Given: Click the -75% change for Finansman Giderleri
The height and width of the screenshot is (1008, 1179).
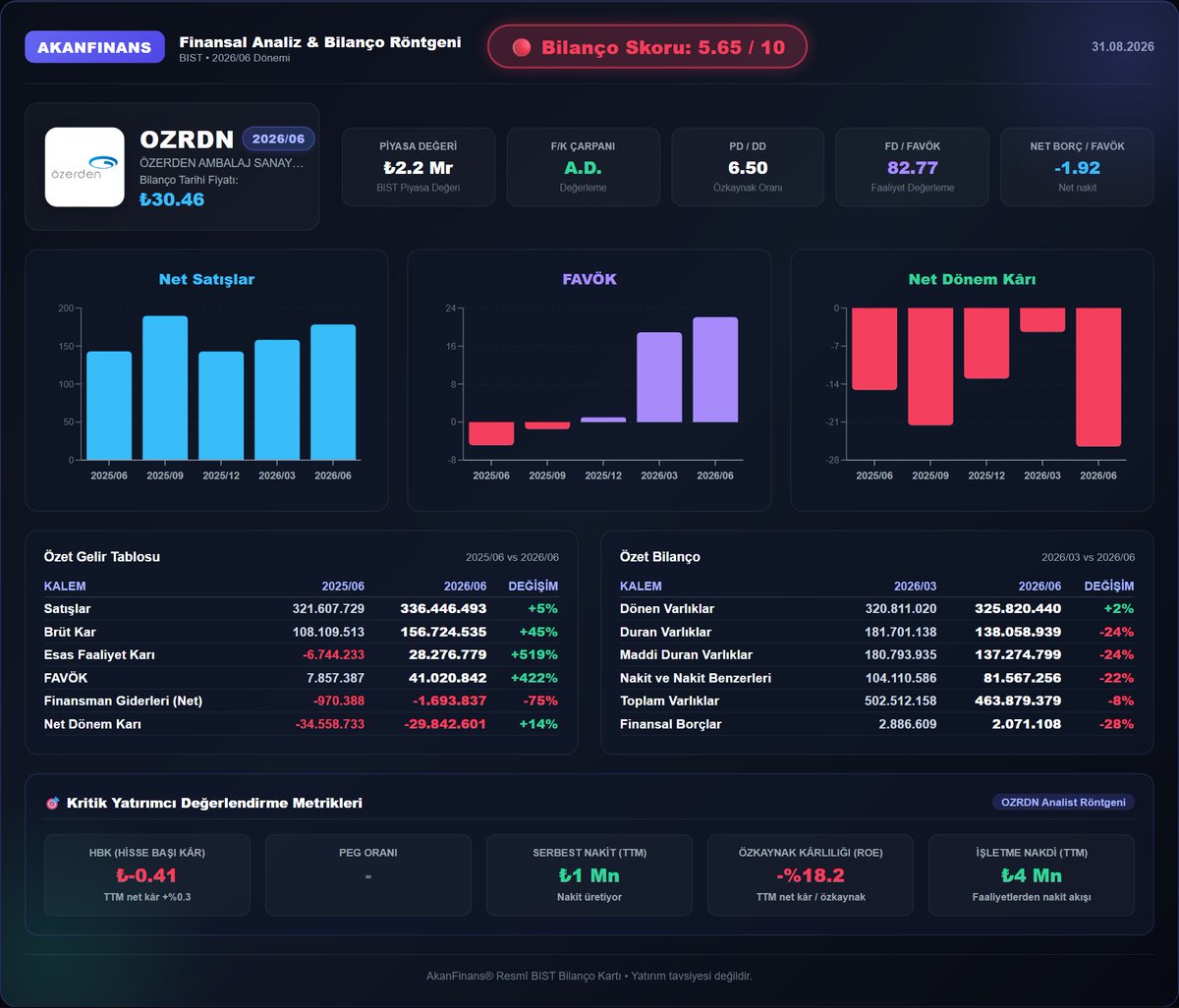Looking at the screenshot, I should pyautogui.click(x=539, y=700).
